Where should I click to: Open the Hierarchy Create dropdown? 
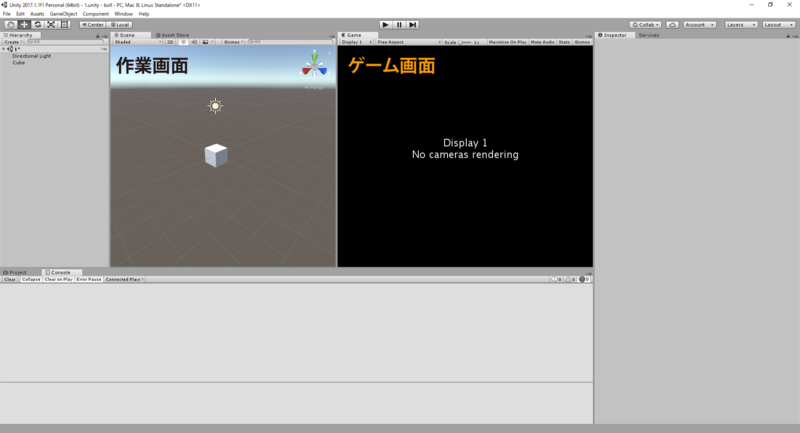coord(13,42)
